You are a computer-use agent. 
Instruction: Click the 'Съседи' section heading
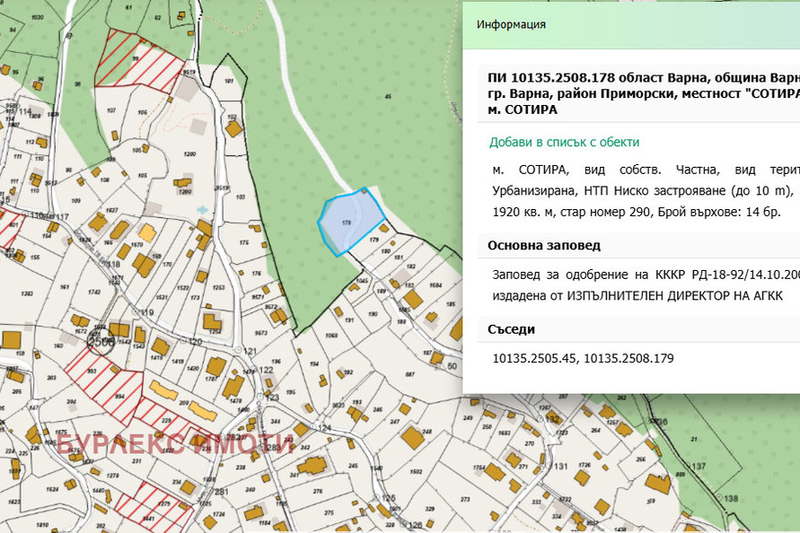(x=511, y=329)
